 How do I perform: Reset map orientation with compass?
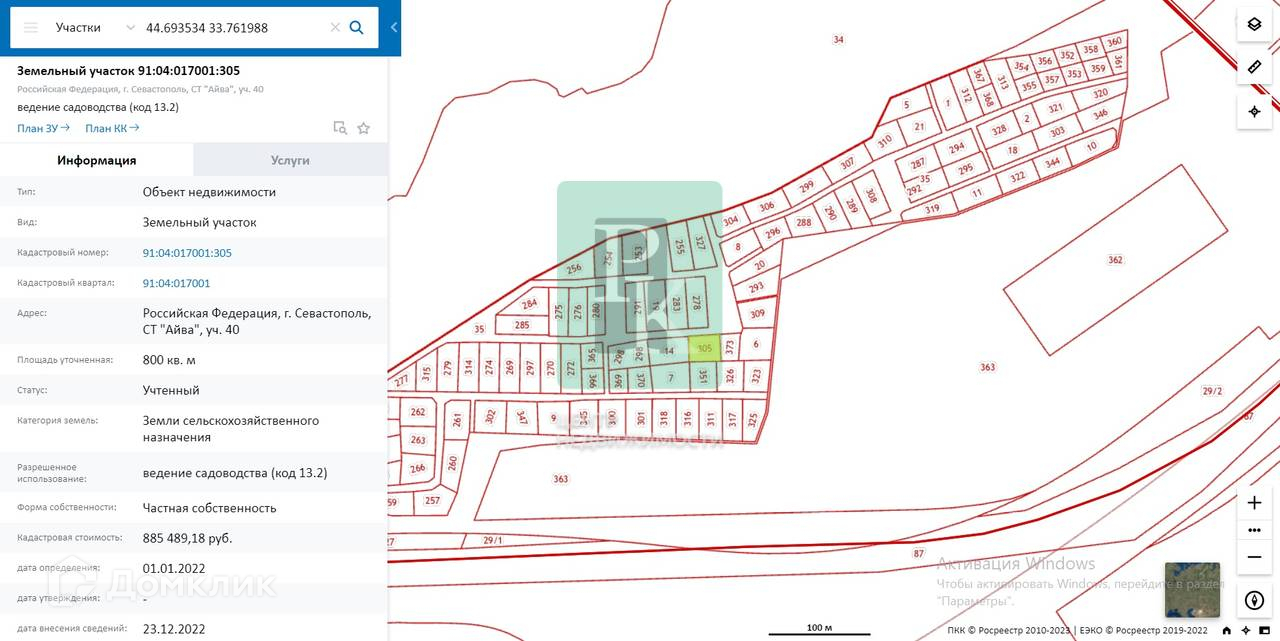pos(1255,601)
